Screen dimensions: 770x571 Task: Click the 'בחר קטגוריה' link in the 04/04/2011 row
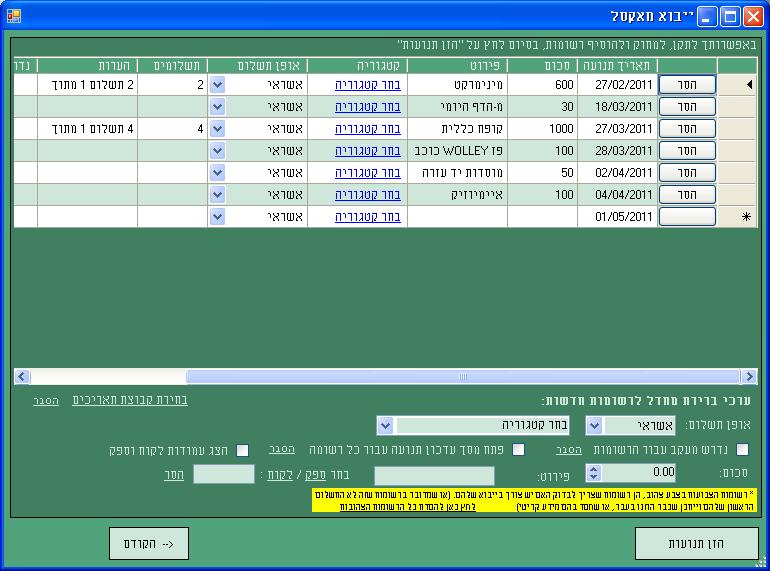(368, 195)
